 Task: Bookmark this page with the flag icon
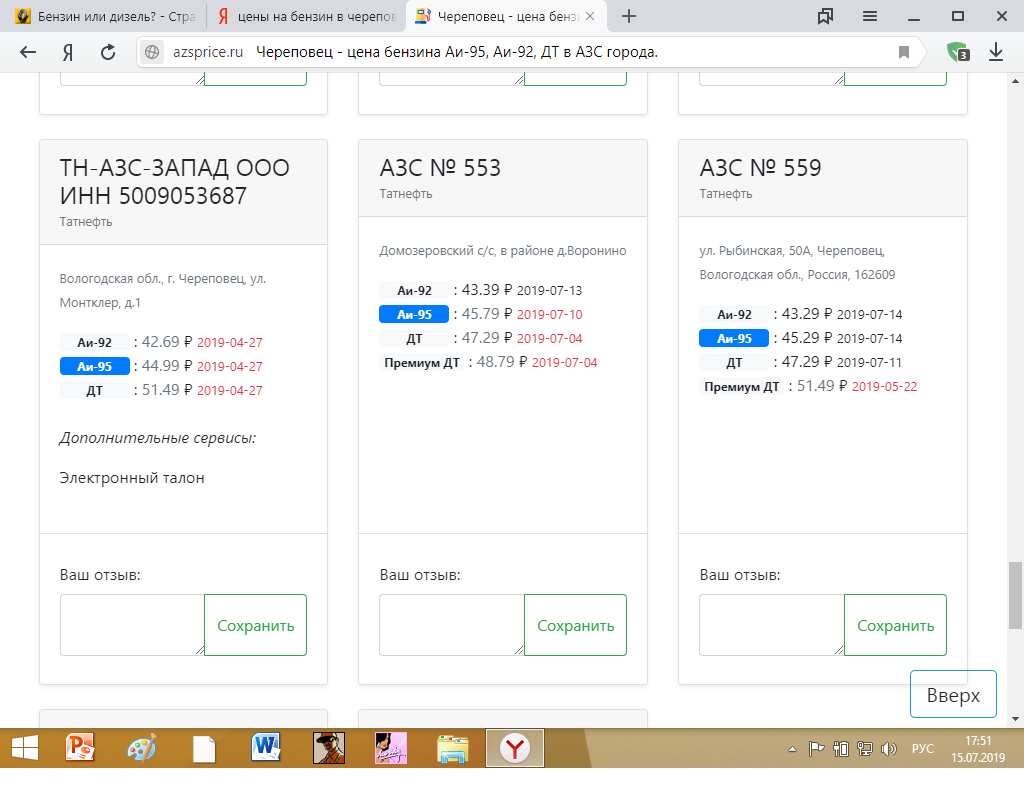[x=904, y=52]
